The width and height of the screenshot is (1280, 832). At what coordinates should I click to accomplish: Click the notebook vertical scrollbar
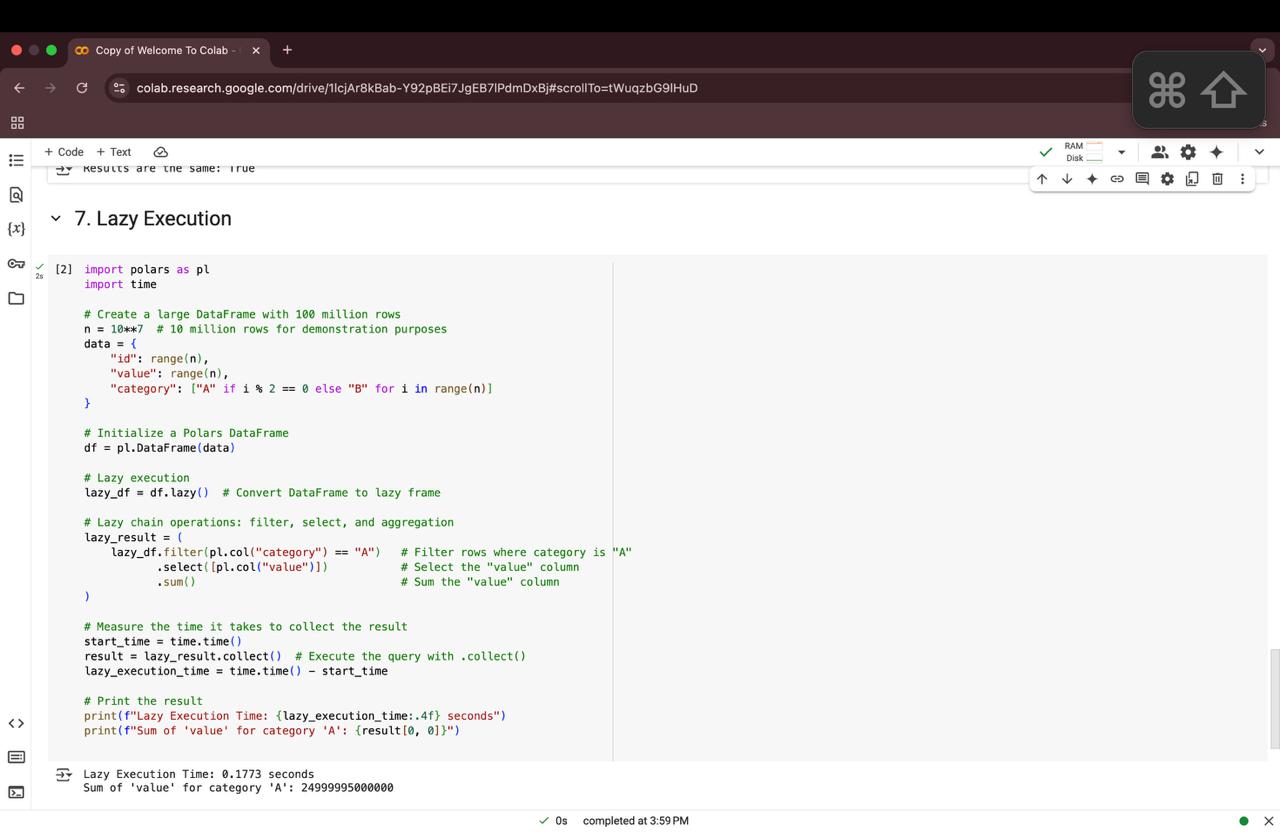(1274, 698)
